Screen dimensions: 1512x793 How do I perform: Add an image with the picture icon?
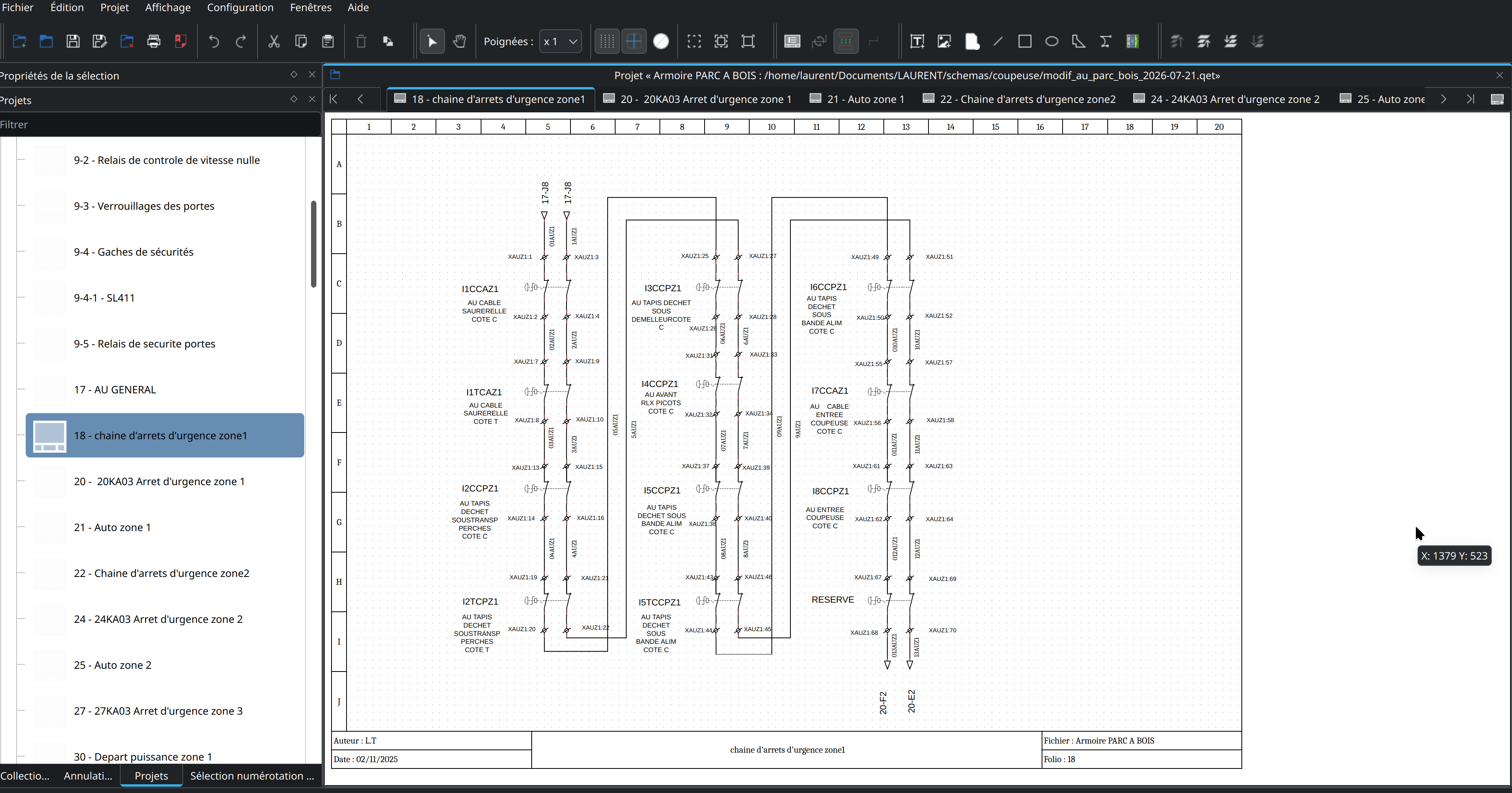[x=944, y=41]
